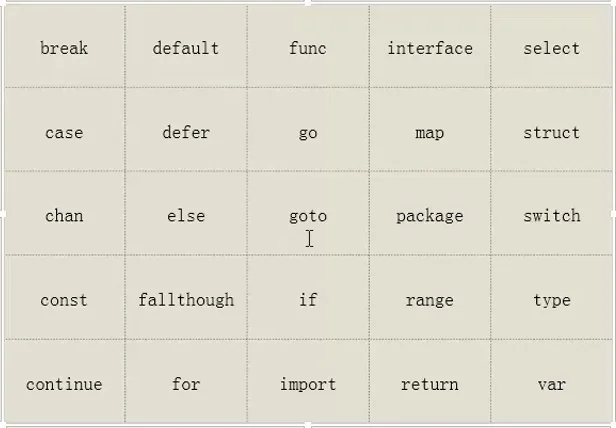Screen dimensions: 616x428
Task: Click the chan keyword cell
Action: (x=64, y=213)
